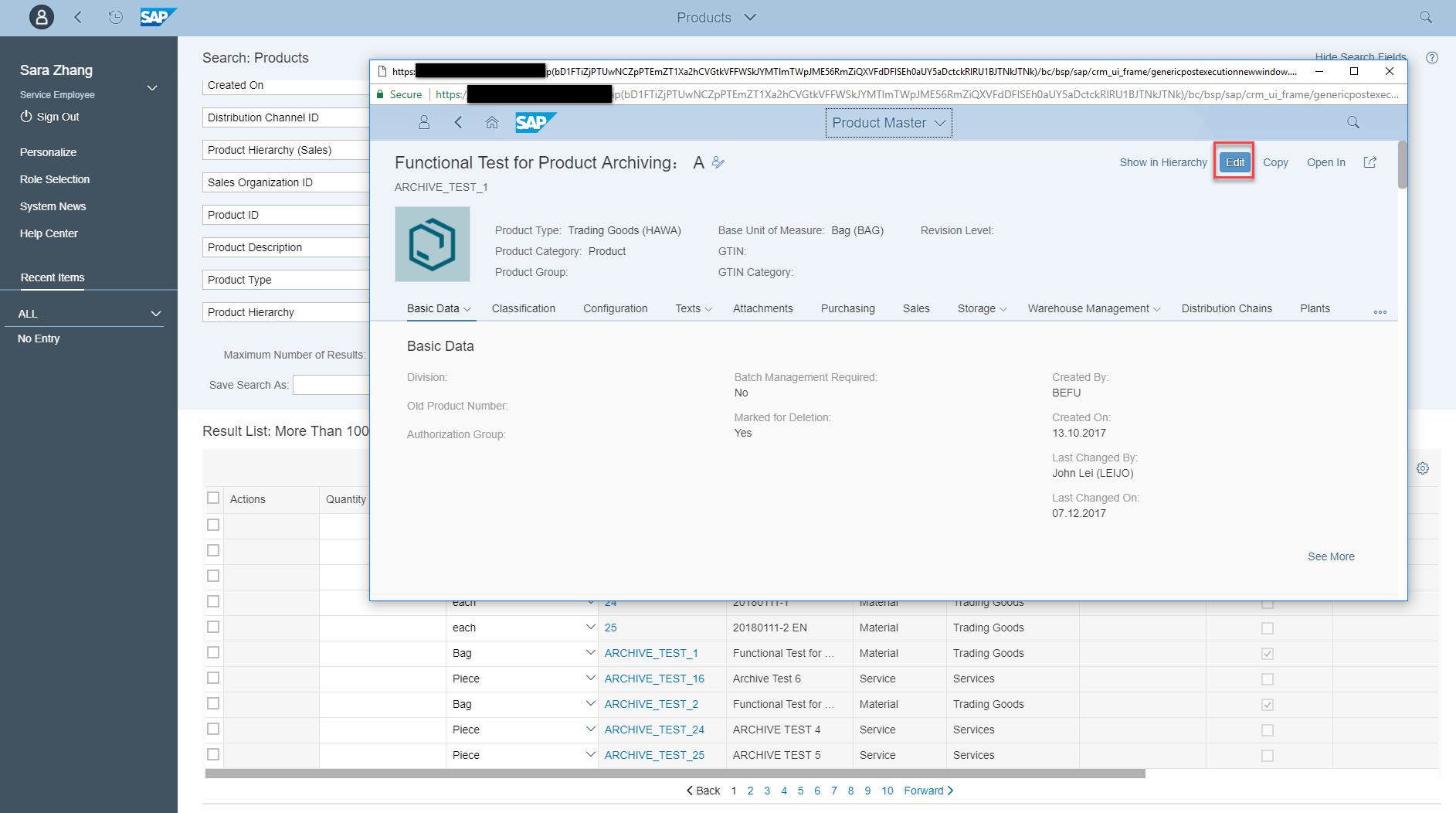Image resolution: width=1456 pixels, height=813 pixels.
Task: Click Show in Hierarchy link
Action: (1163, 162)
